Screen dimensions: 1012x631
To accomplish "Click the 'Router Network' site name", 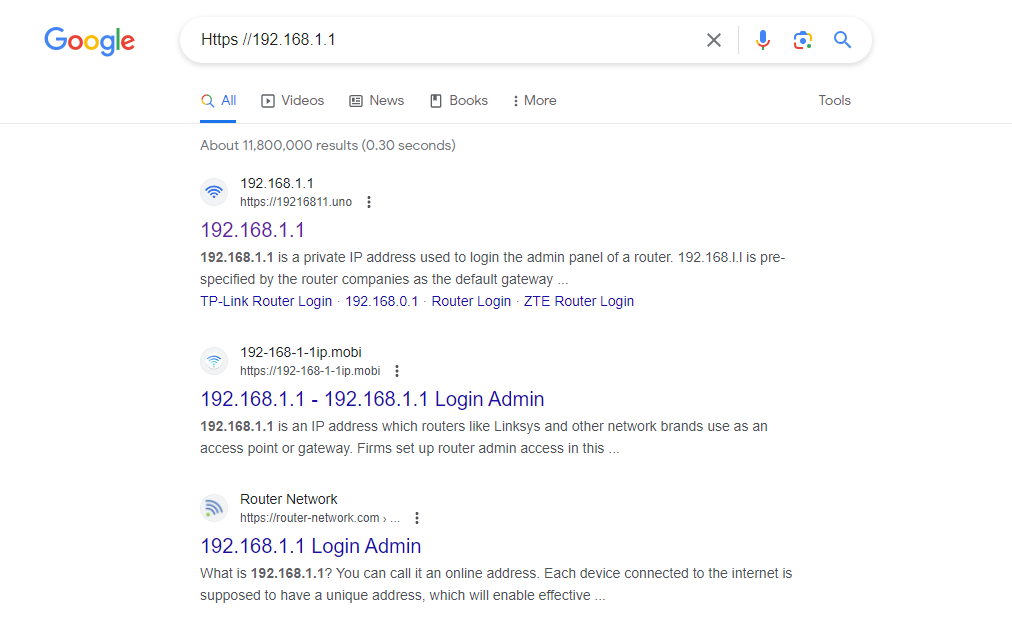I will (x=288, y=499).
